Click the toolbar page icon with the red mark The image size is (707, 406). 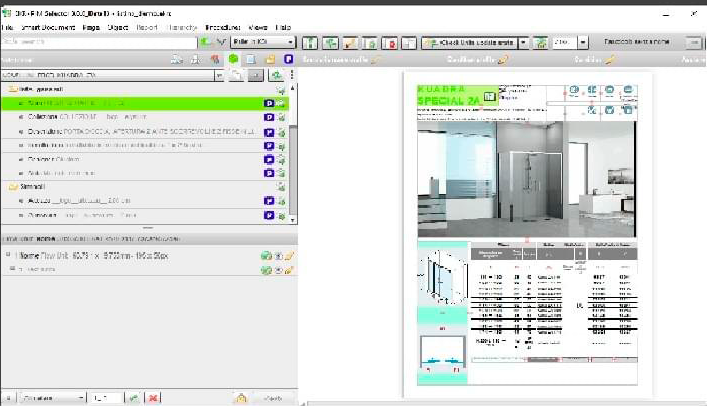pos(390,43)
